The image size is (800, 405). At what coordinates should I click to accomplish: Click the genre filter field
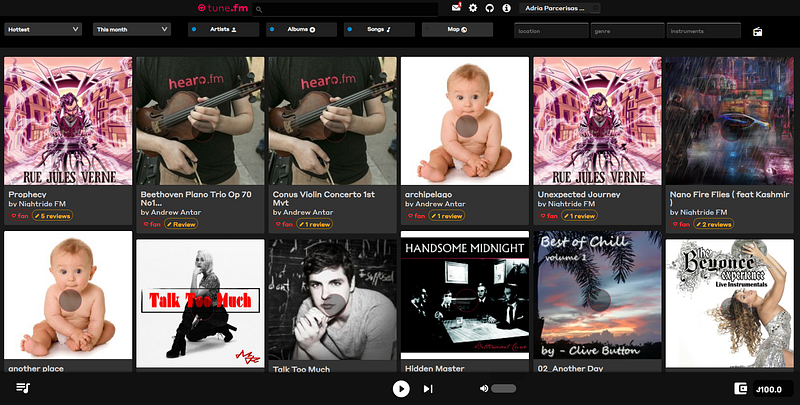click(628, 31)
